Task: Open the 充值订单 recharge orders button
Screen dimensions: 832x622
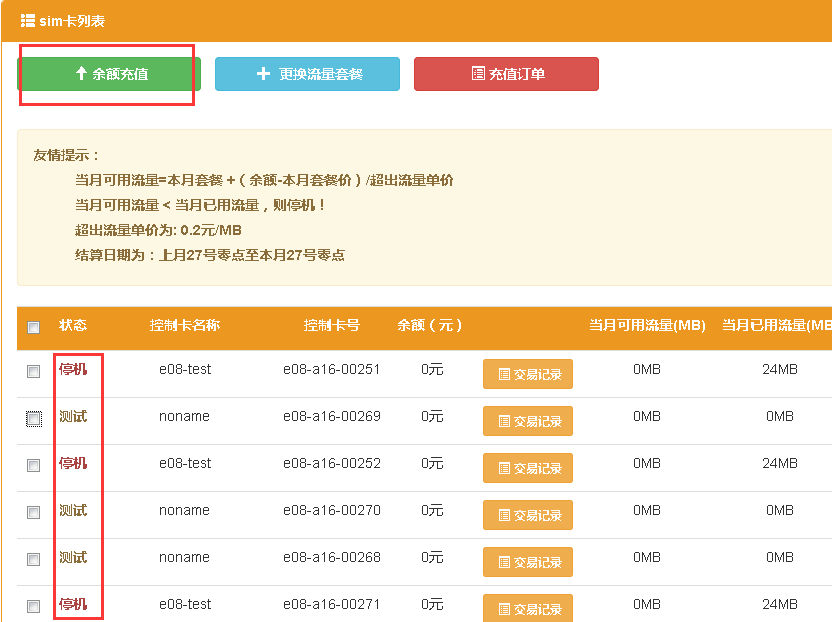Action: pos(506,74)
